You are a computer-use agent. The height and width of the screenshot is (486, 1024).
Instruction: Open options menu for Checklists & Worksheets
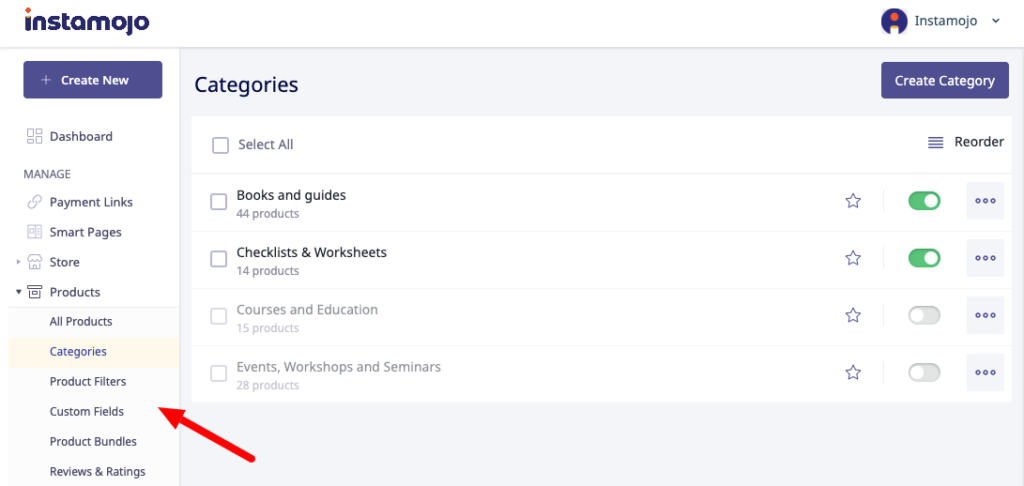click(985, 258)
